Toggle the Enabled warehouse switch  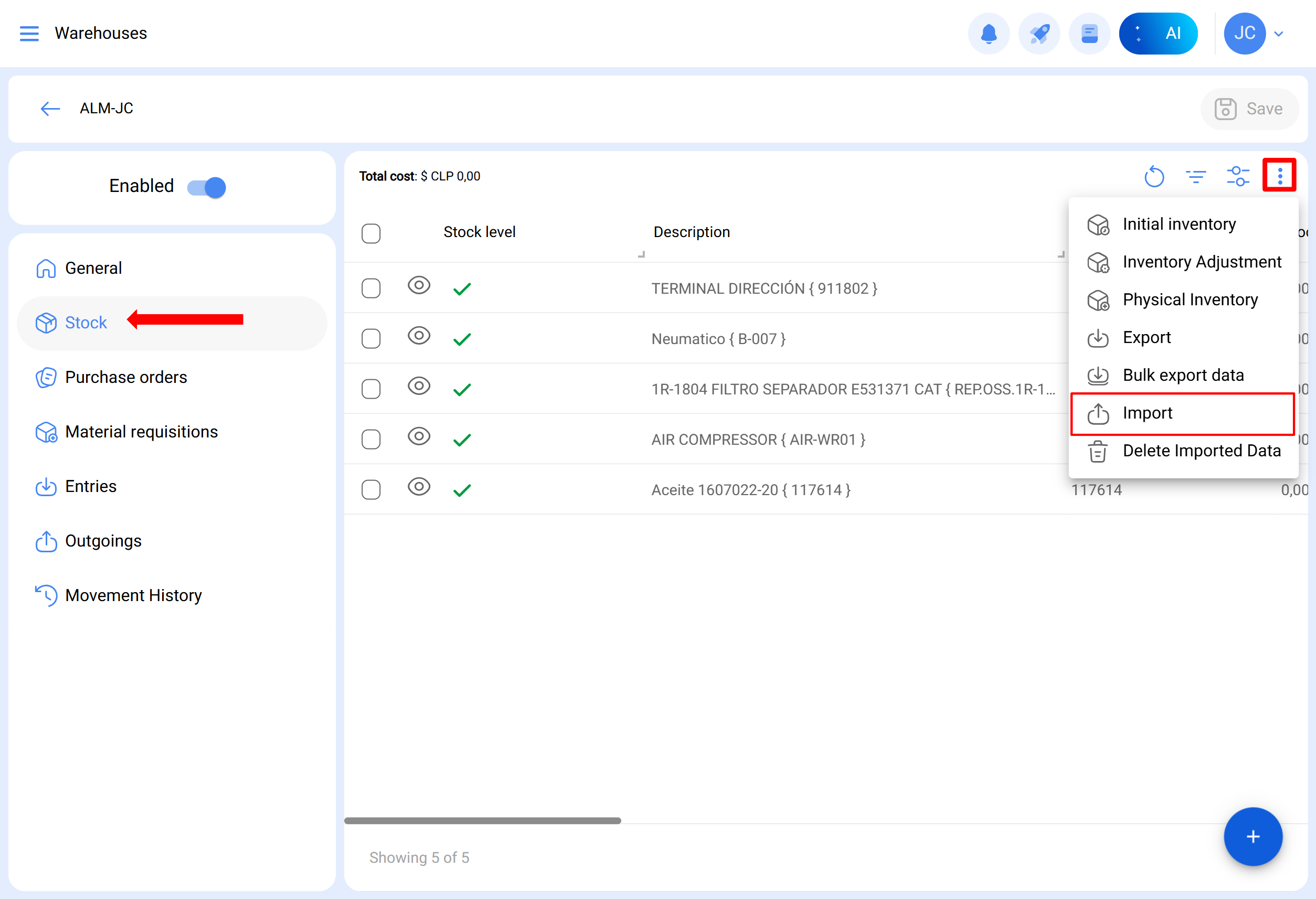(207, 187)
